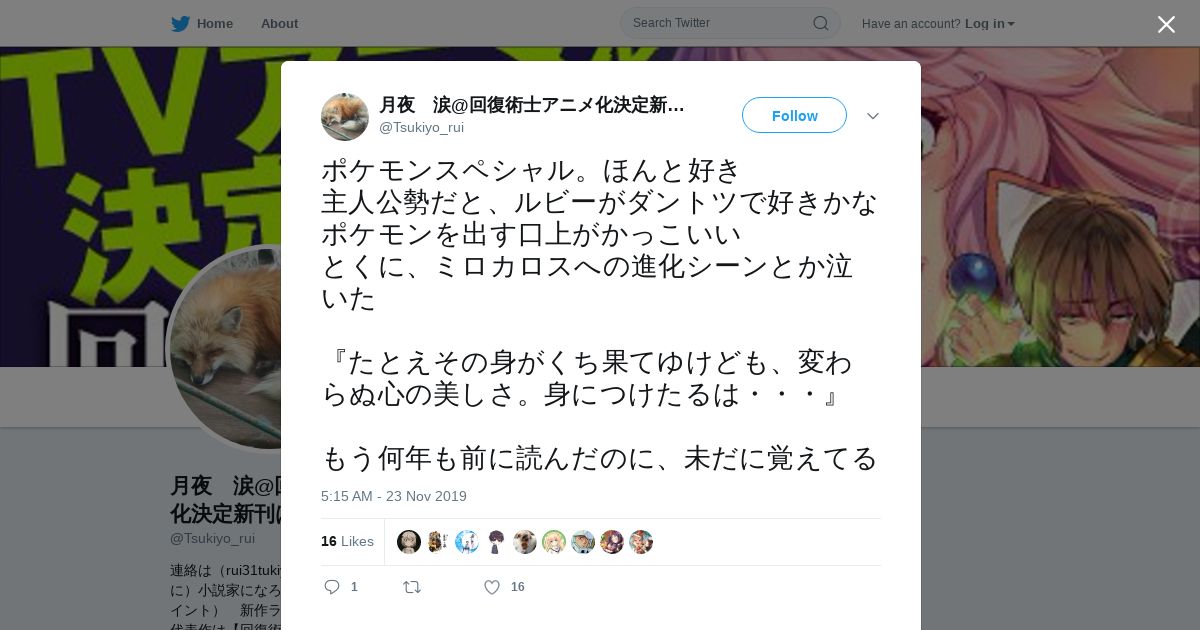Image resolution: width=1200 pixels, height=630 pixels.
Task: Retweet using the retweet arrows icon
Action: point(412,587)
